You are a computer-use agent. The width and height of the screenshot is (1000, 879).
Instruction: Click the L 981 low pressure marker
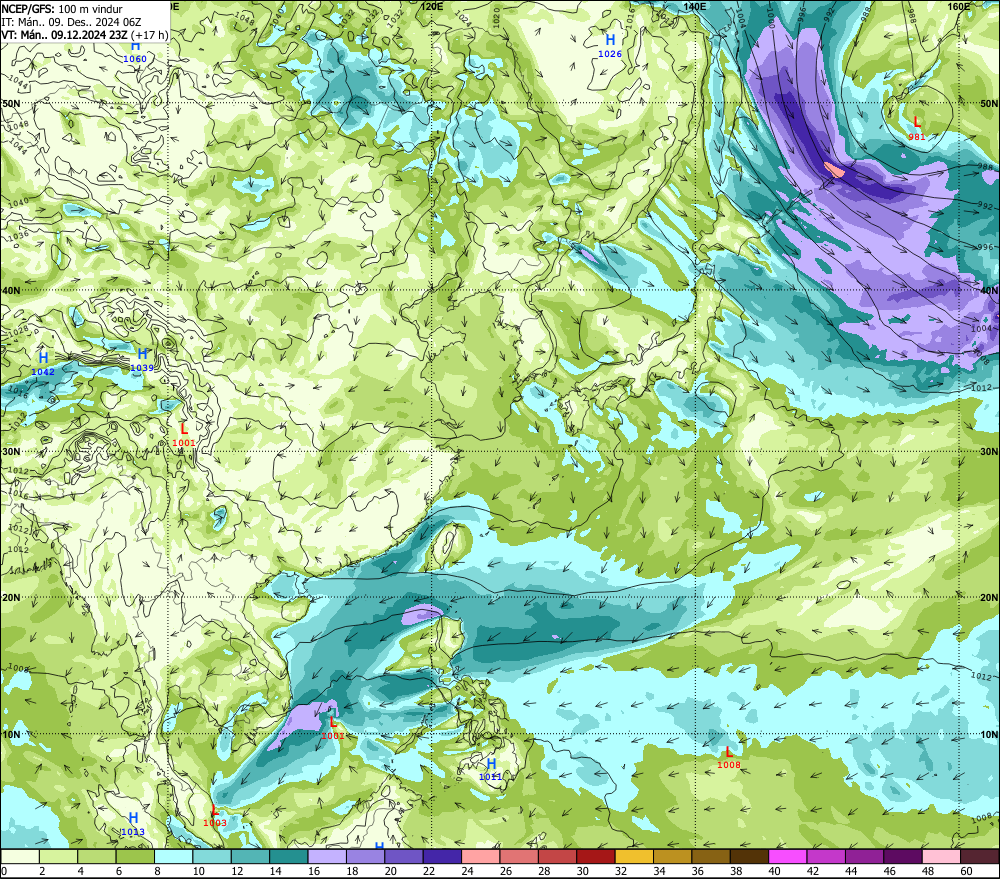coord(917,128)
